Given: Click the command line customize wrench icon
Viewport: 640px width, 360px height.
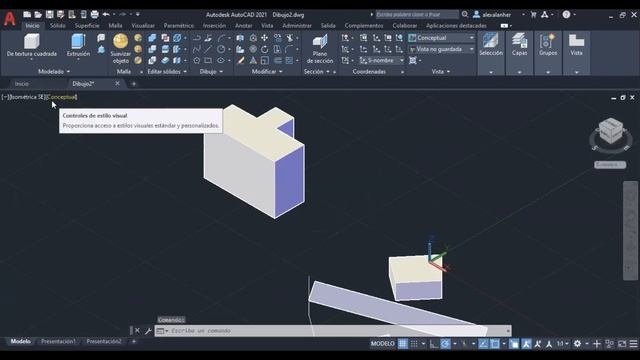Looking at the screenshot, I should point(148,331).
